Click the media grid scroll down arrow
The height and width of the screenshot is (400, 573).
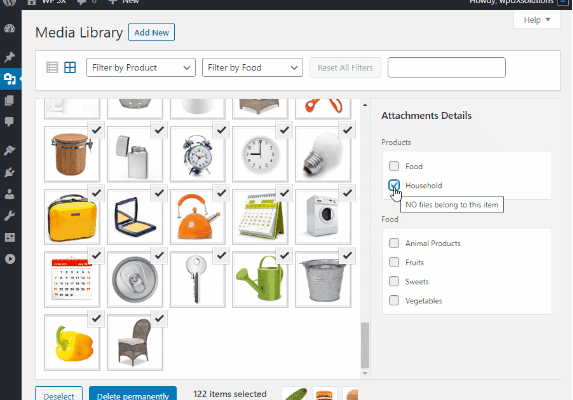[x=365, y=373]
